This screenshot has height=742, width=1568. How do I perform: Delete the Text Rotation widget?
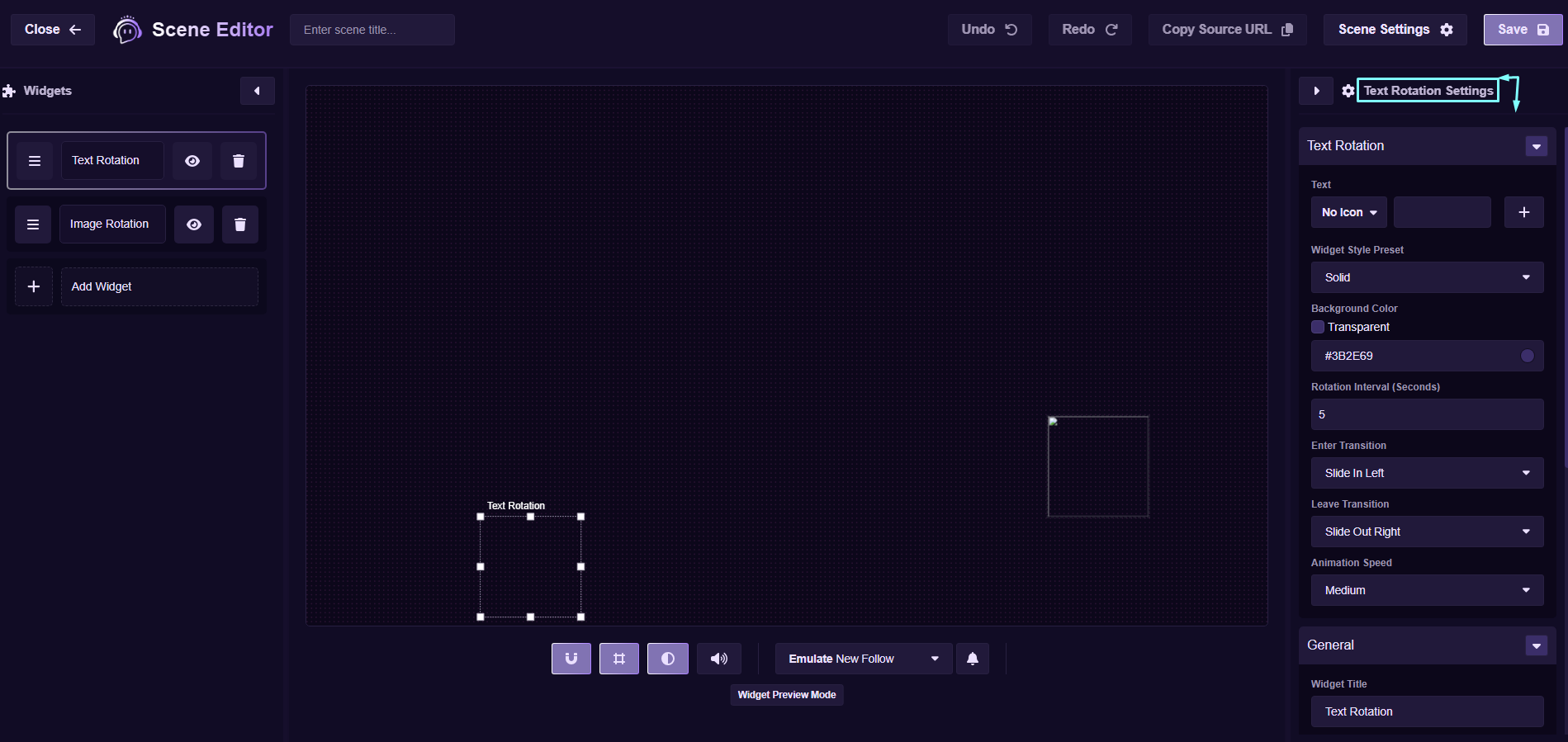tap(239, 161)
